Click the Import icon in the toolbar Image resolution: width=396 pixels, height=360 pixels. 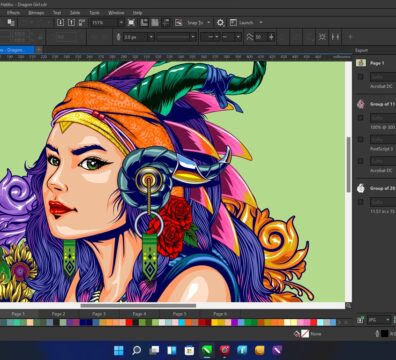coord(60,23)
